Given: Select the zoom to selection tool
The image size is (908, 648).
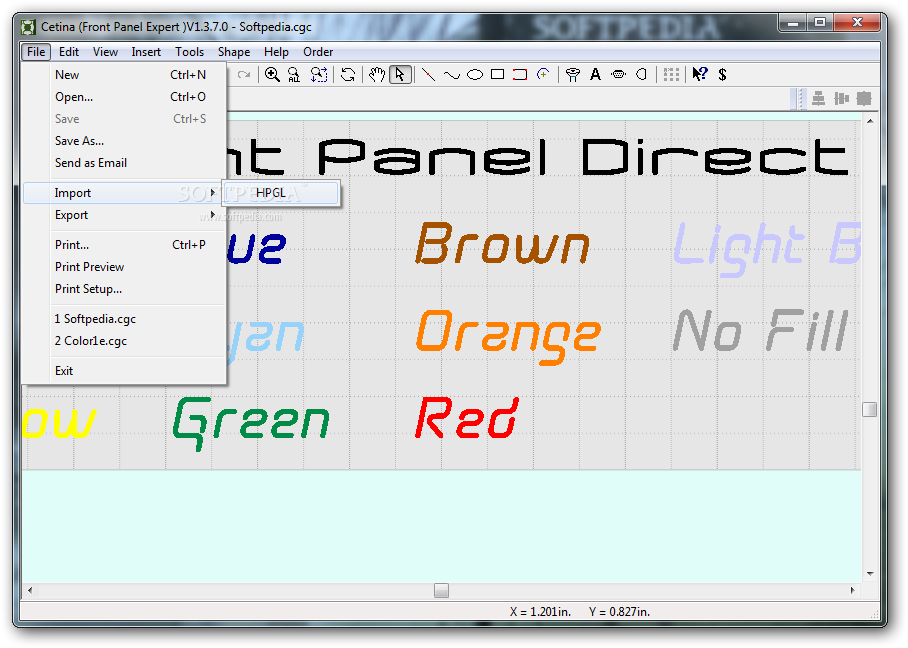Looking at the screenshot, I should point(319,74).
